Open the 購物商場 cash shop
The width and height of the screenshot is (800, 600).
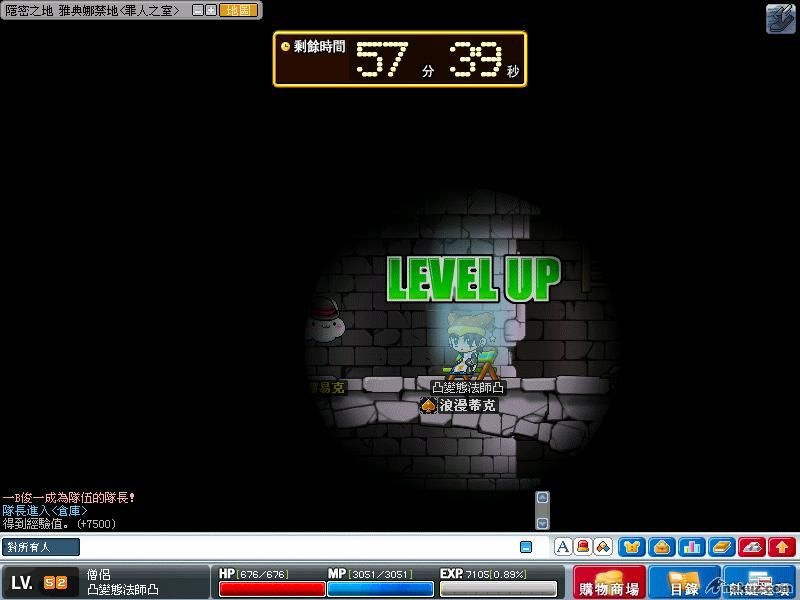pyautogui.click(x=609, y=583)
